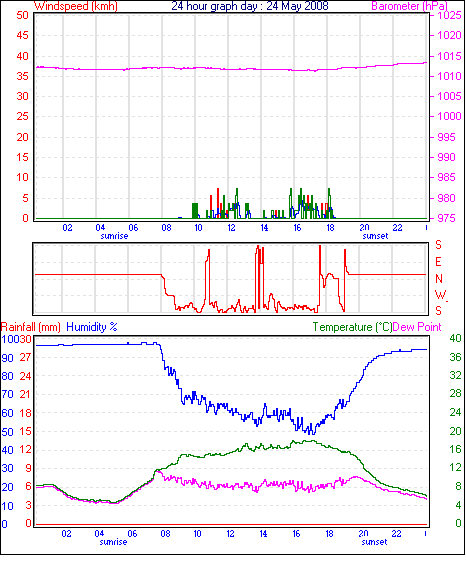
Task: Click the 24 hour graph day title
Action: click(x=250, y=6)
